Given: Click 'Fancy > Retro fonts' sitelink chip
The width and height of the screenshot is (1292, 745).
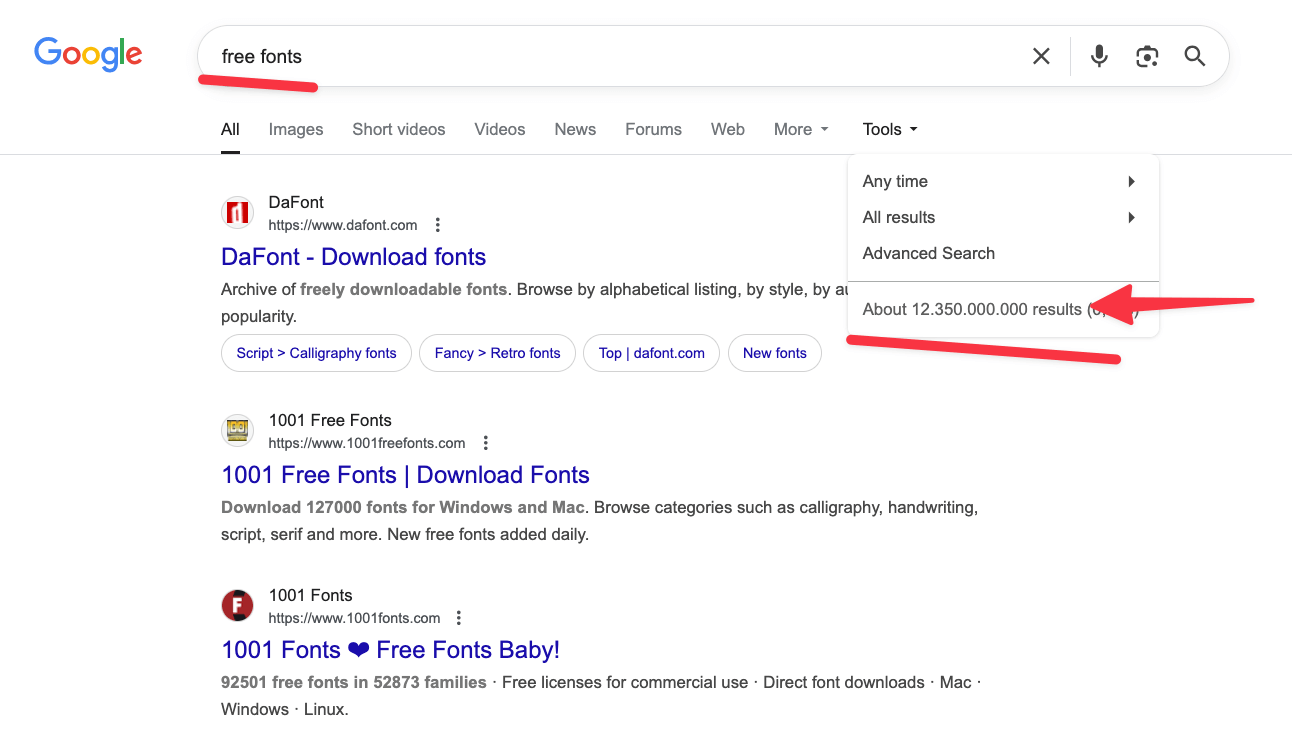Looking at the screenshot, I should tap(497, 353).
